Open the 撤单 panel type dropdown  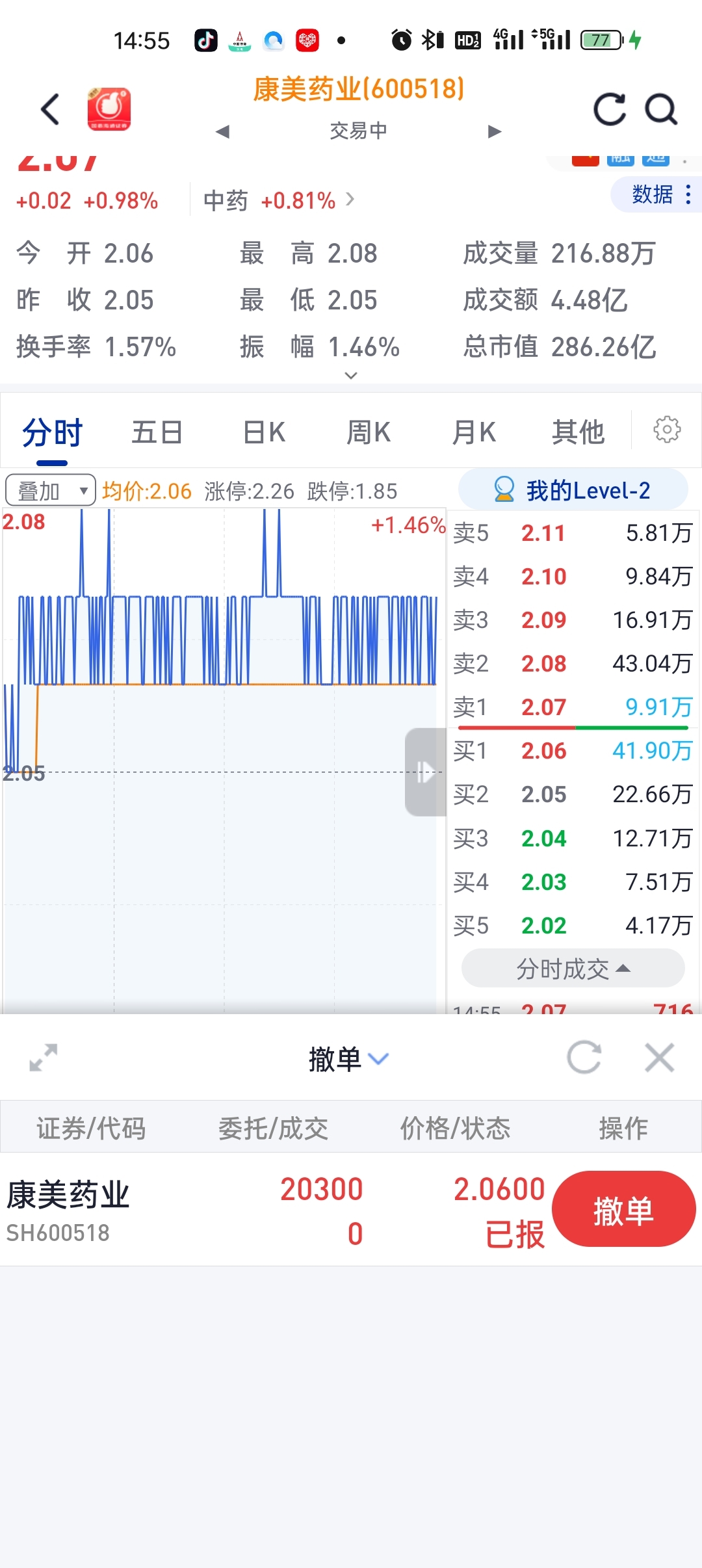pos(348,1059)
